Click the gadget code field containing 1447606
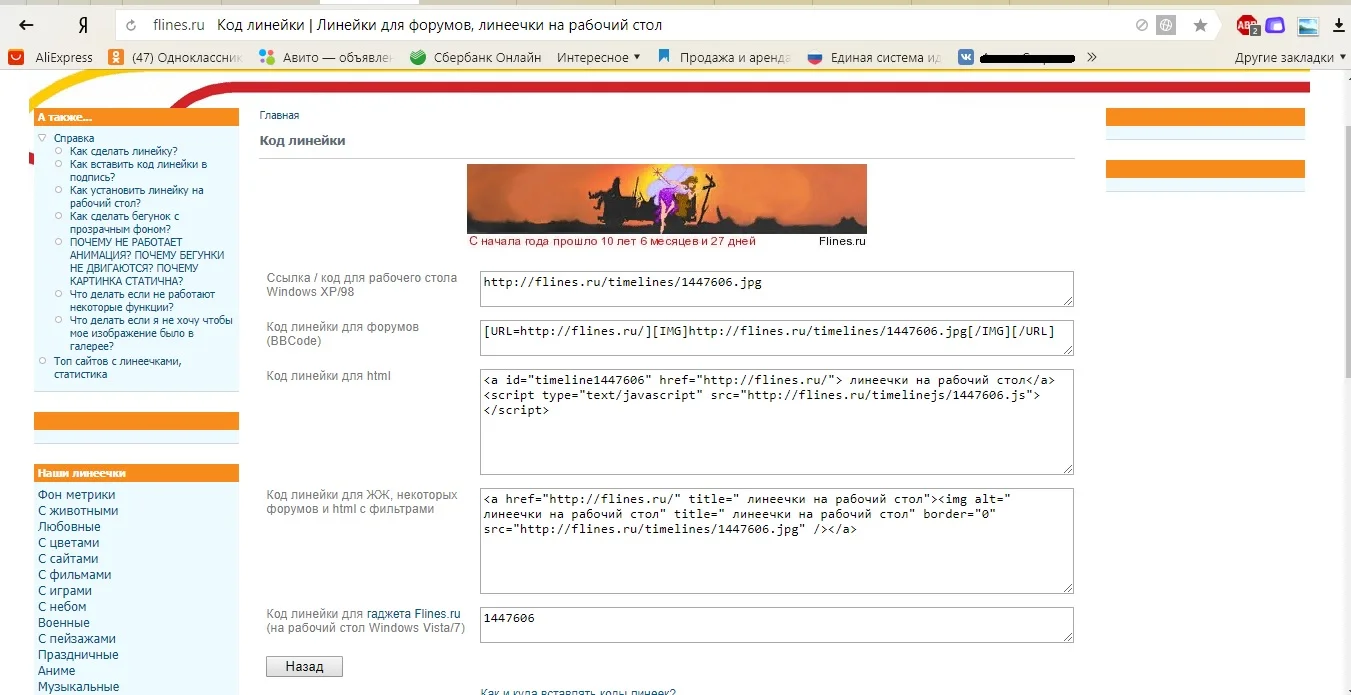This screenshot has height=695, width=1351. [776, 624]
